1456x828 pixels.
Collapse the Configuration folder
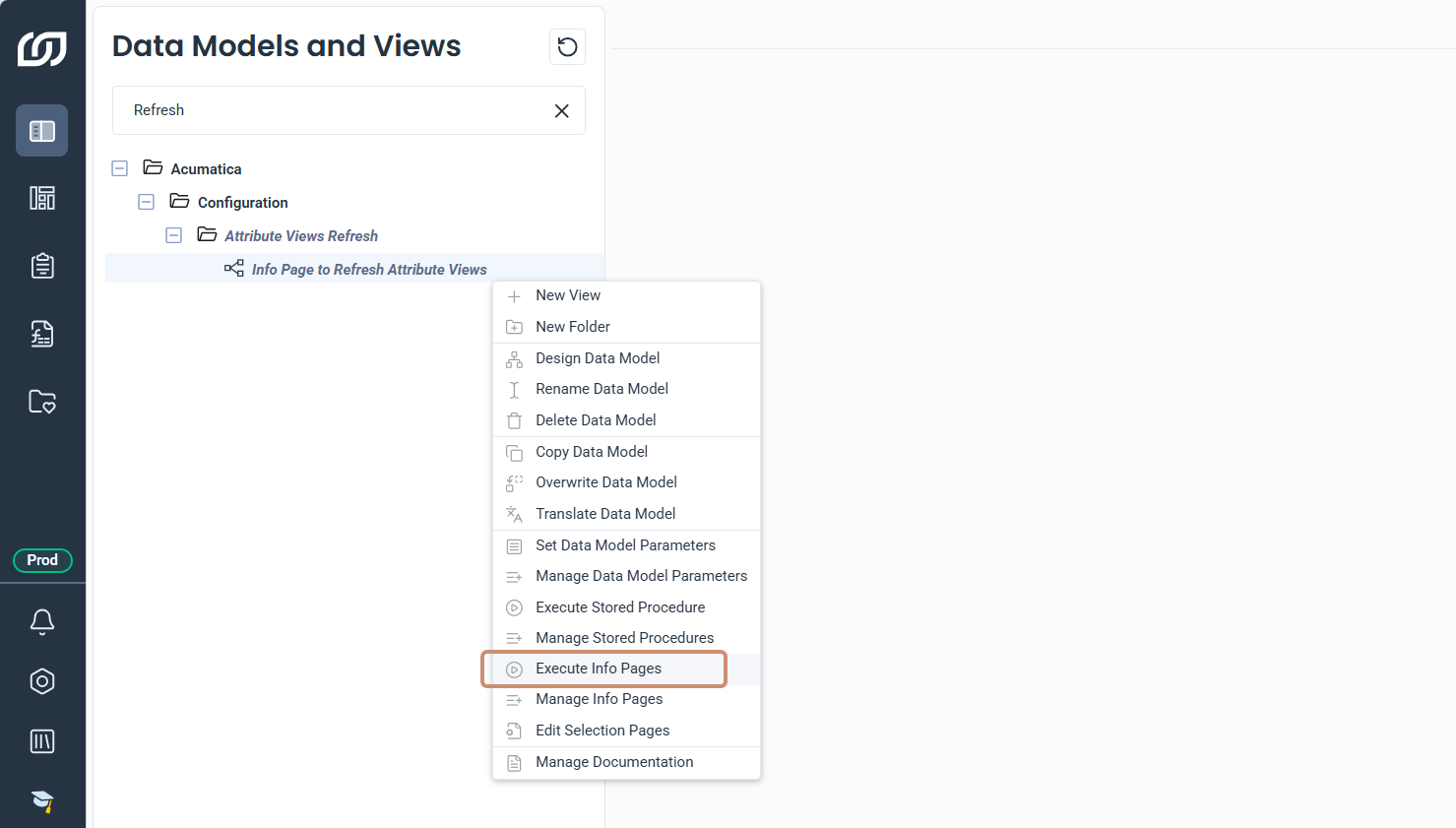(147, 202)
